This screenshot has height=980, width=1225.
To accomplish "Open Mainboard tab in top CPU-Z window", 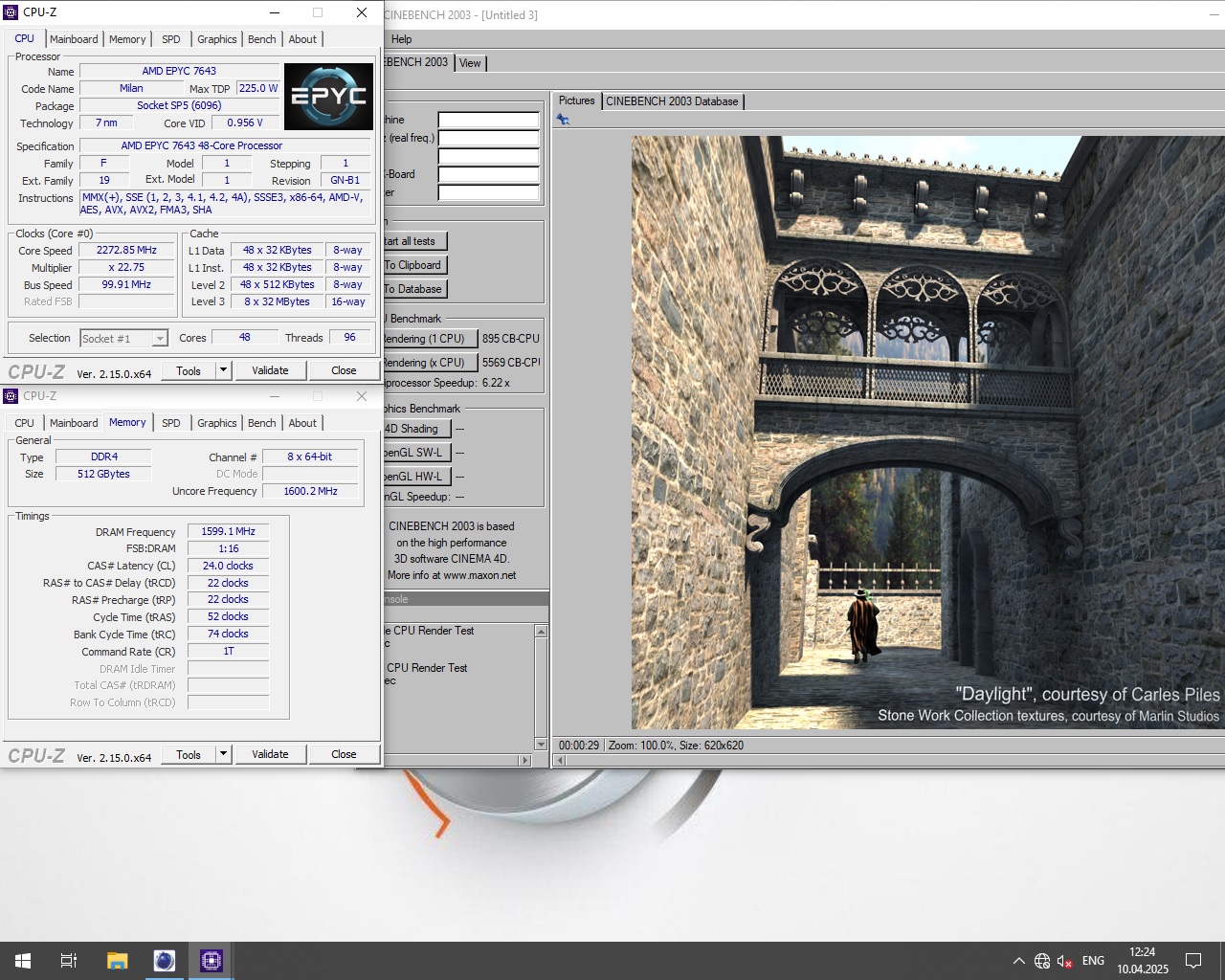I will click(x=74, y=39).
